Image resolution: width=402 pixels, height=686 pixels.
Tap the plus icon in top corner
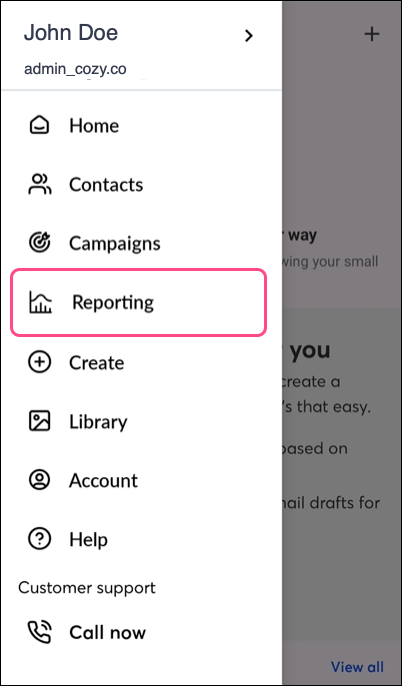[372, 34]
